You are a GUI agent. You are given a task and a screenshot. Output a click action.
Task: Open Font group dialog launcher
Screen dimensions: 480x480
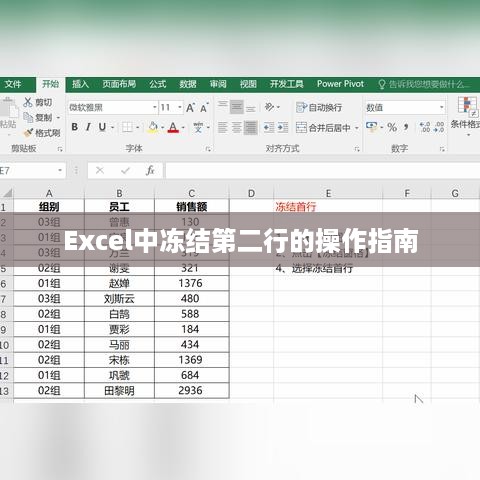pyautogui.click(x=208, y=149)
